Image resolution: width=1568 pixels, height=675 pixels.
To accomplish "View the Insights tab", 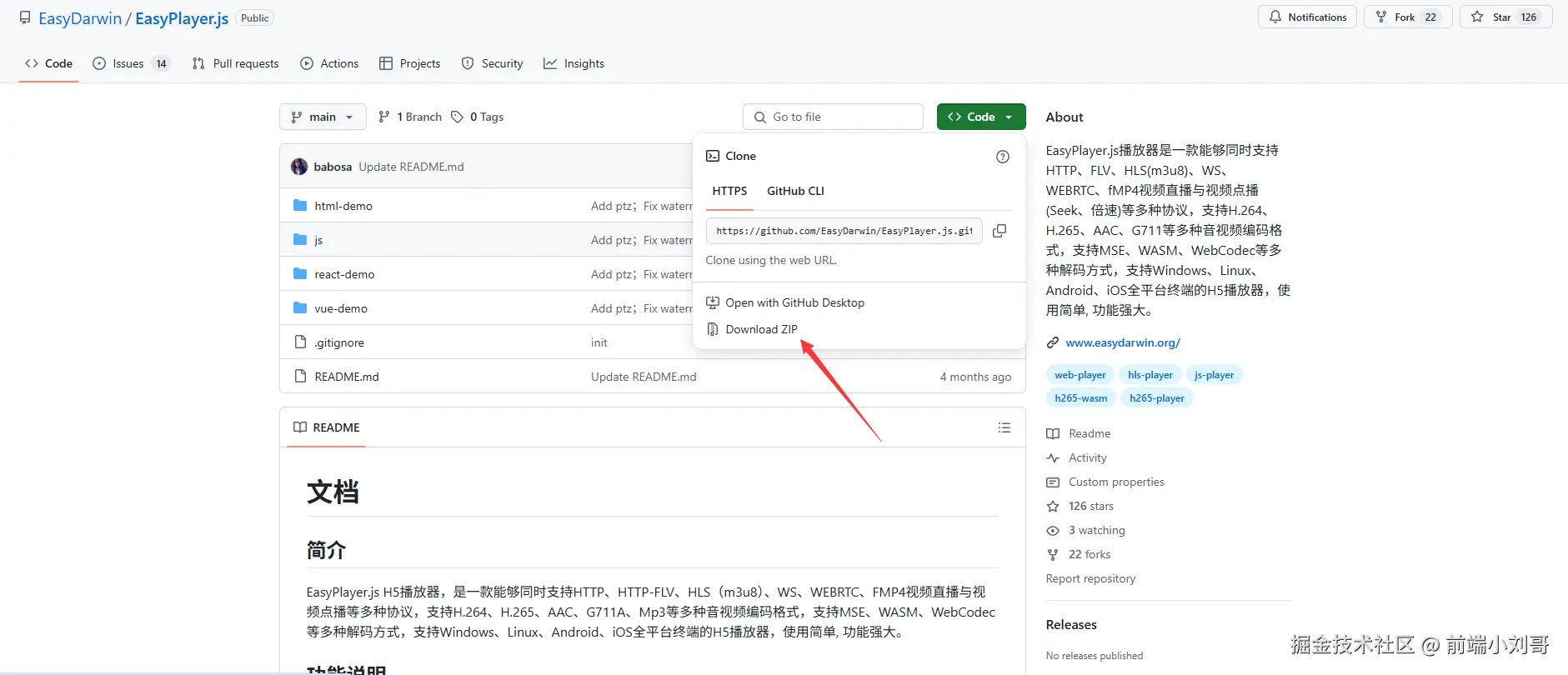I will pos(574,63).
